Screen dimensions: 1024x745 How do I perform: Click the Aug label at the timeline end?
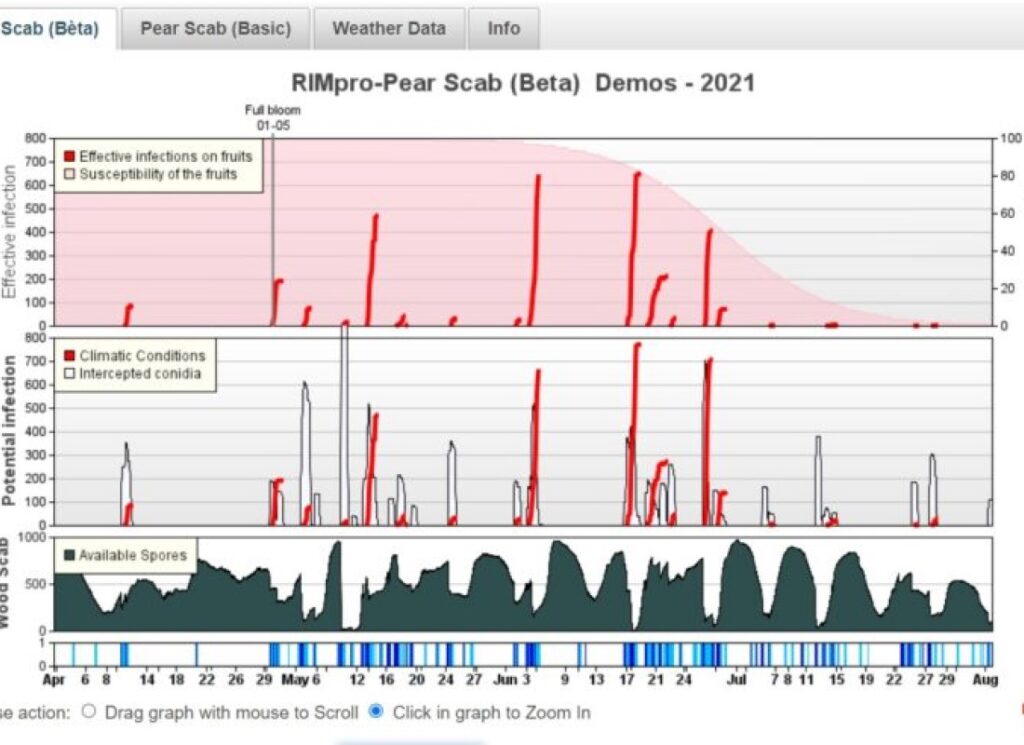click(985, 680)
